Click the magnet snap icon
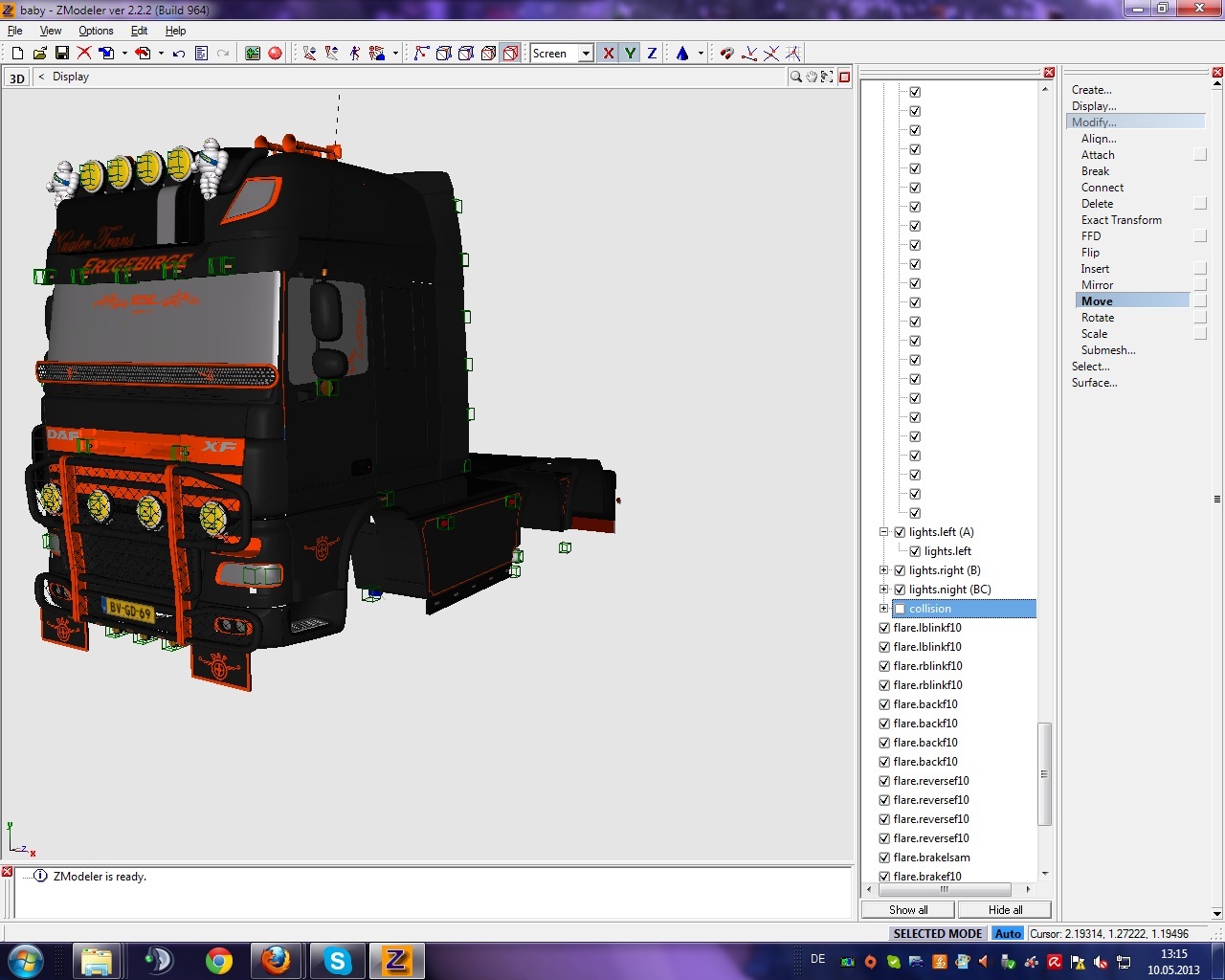This screenshot has width=1225, height=980. point(727,54)
